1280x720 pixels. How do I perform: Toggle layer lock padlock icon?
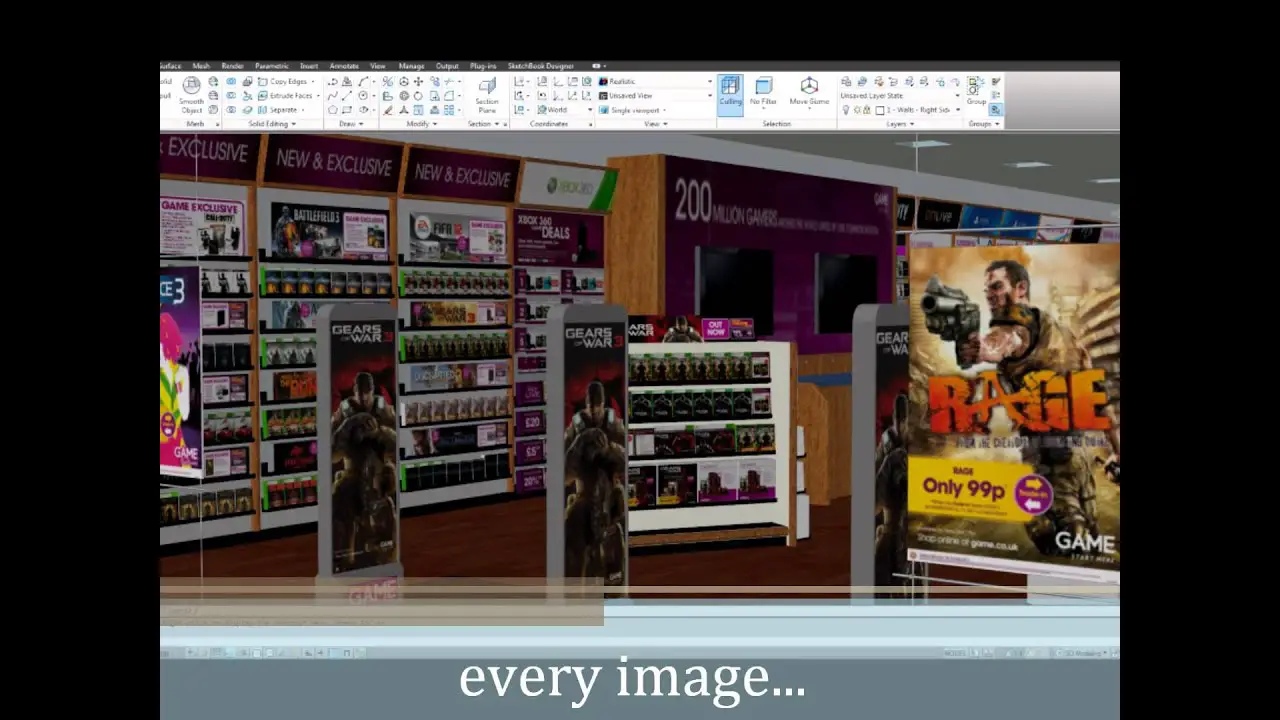click(866, 110)
